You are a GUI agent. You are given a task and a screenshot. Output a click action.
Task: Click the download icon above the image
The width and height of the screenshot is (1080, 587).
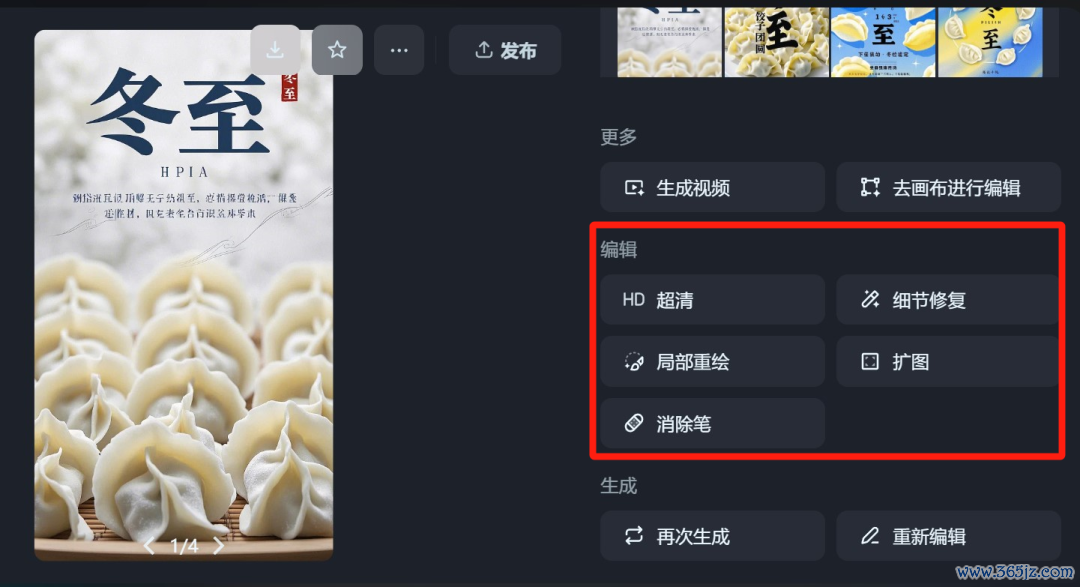click(275, 50)
